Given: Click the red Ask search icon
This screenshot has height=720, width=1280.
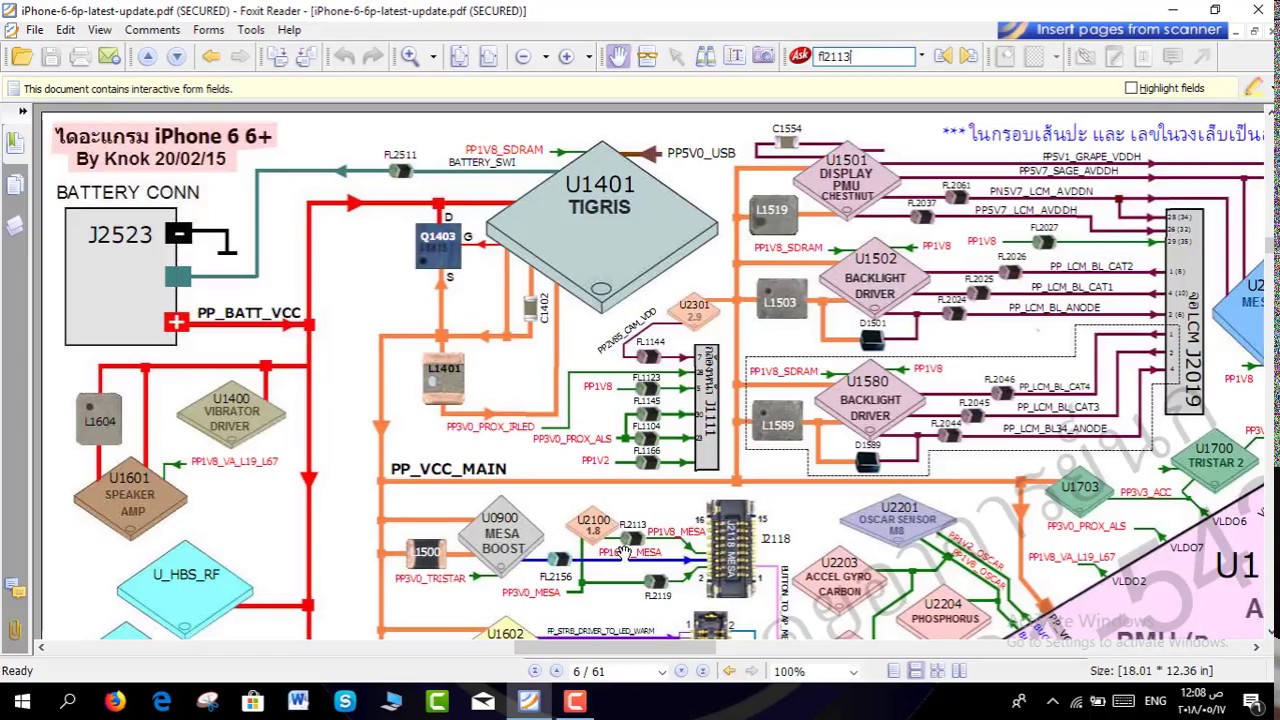Looking at the screenshot, I should (800, 56).
